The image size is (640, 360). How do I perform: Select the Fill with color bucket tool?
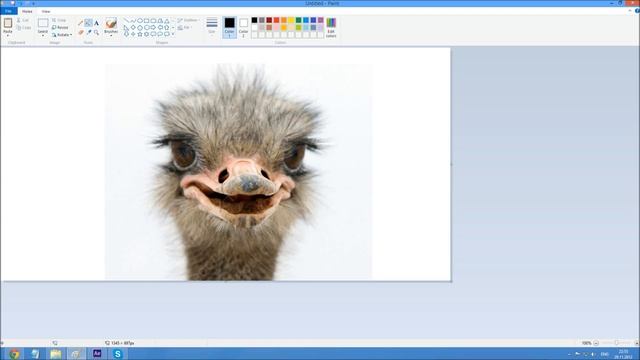click(x=88, y=23)
